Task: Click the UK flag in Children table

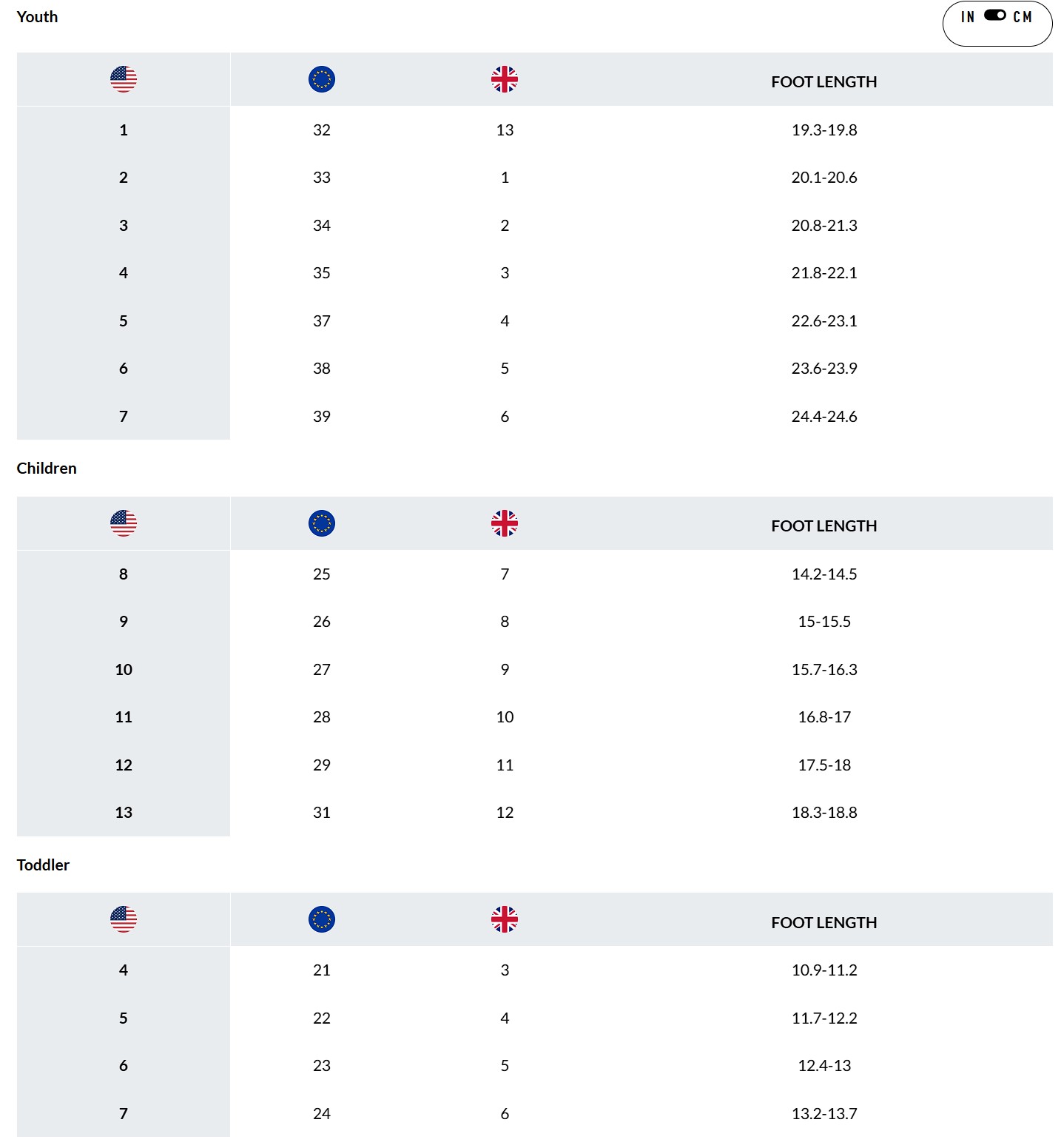Action: pyautogui.click(x=505, y=523)
